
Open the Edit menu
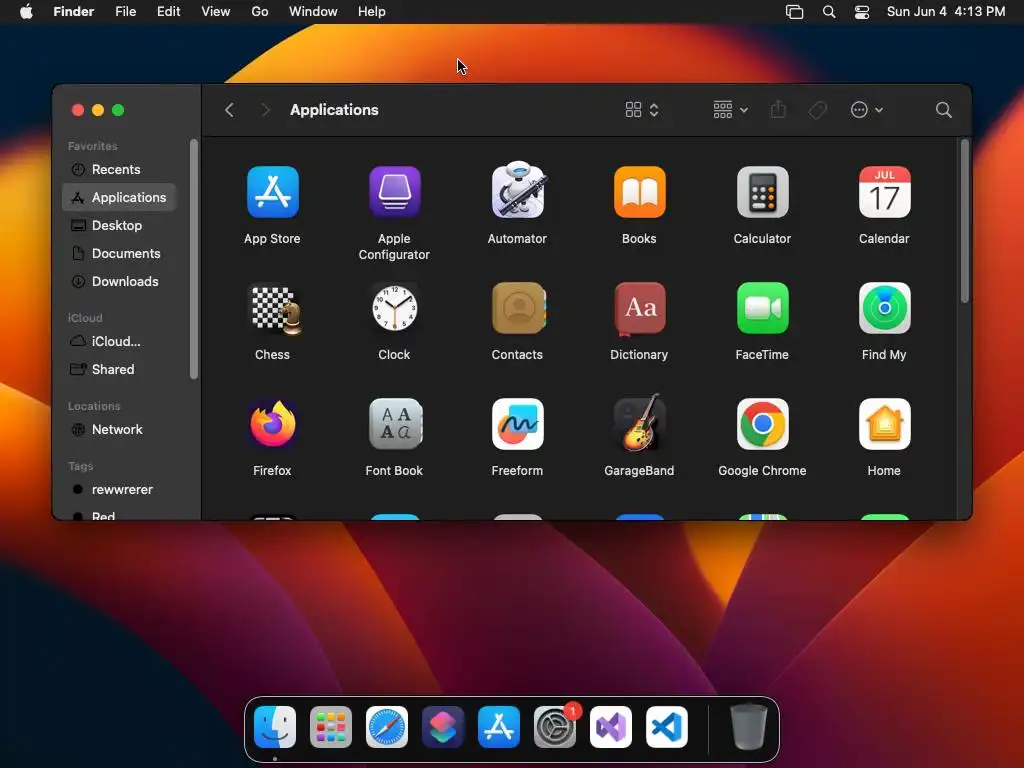point(168,12)
